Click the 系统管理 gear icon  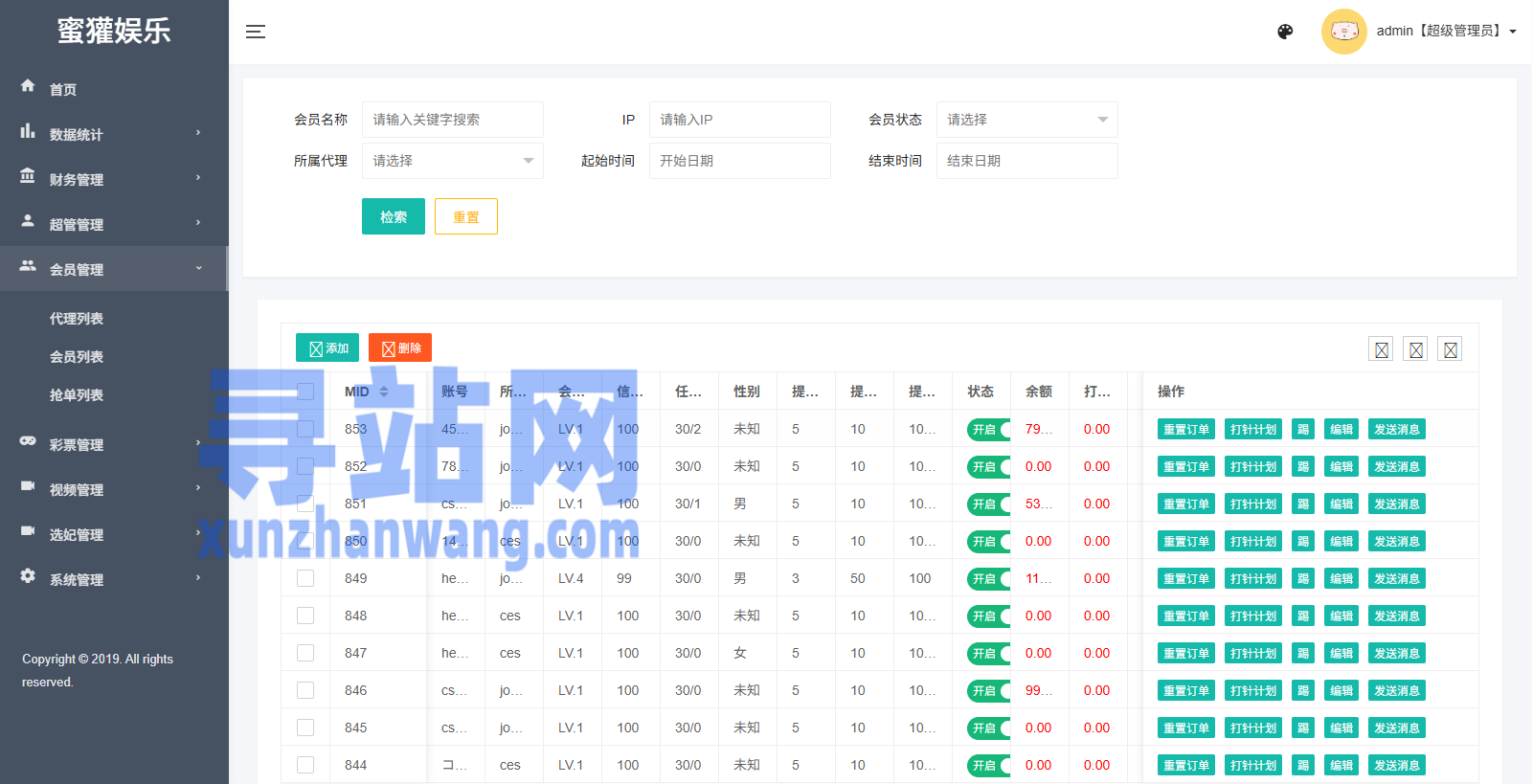tap(28, 576)
